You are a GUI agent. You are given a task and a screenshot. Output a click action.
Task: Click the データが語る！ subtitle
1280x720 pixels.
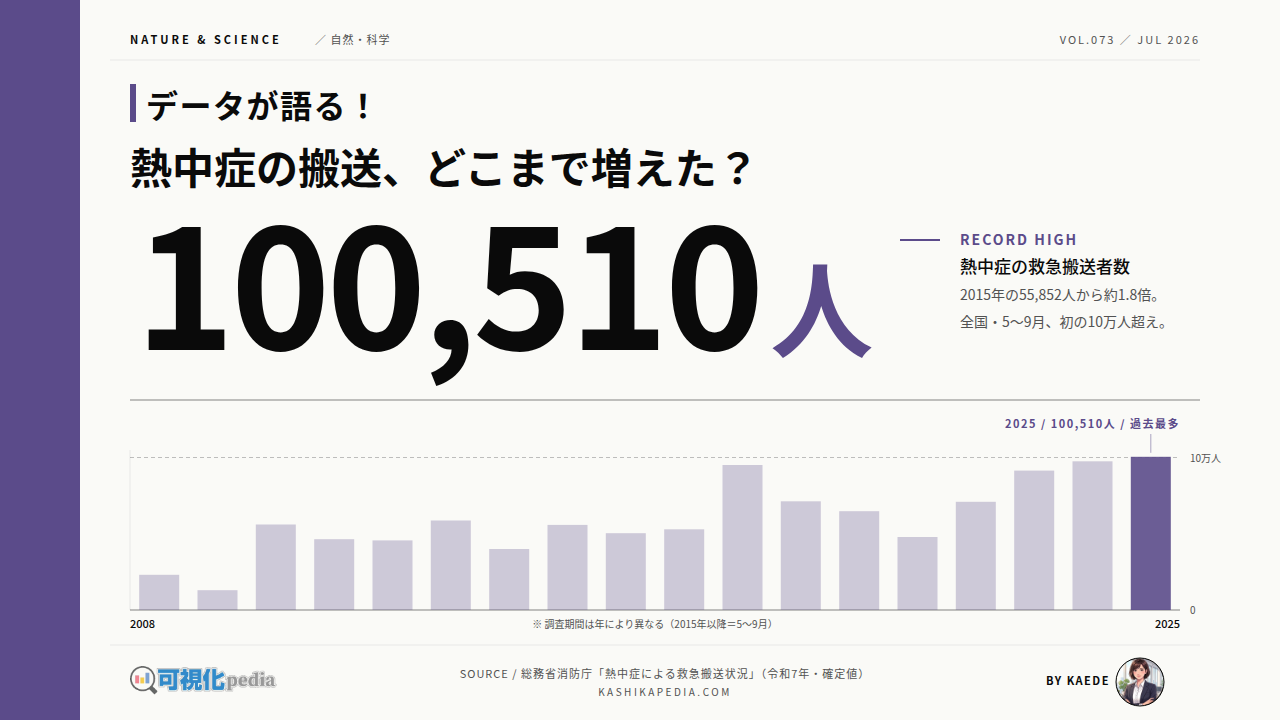click(260, 106)
